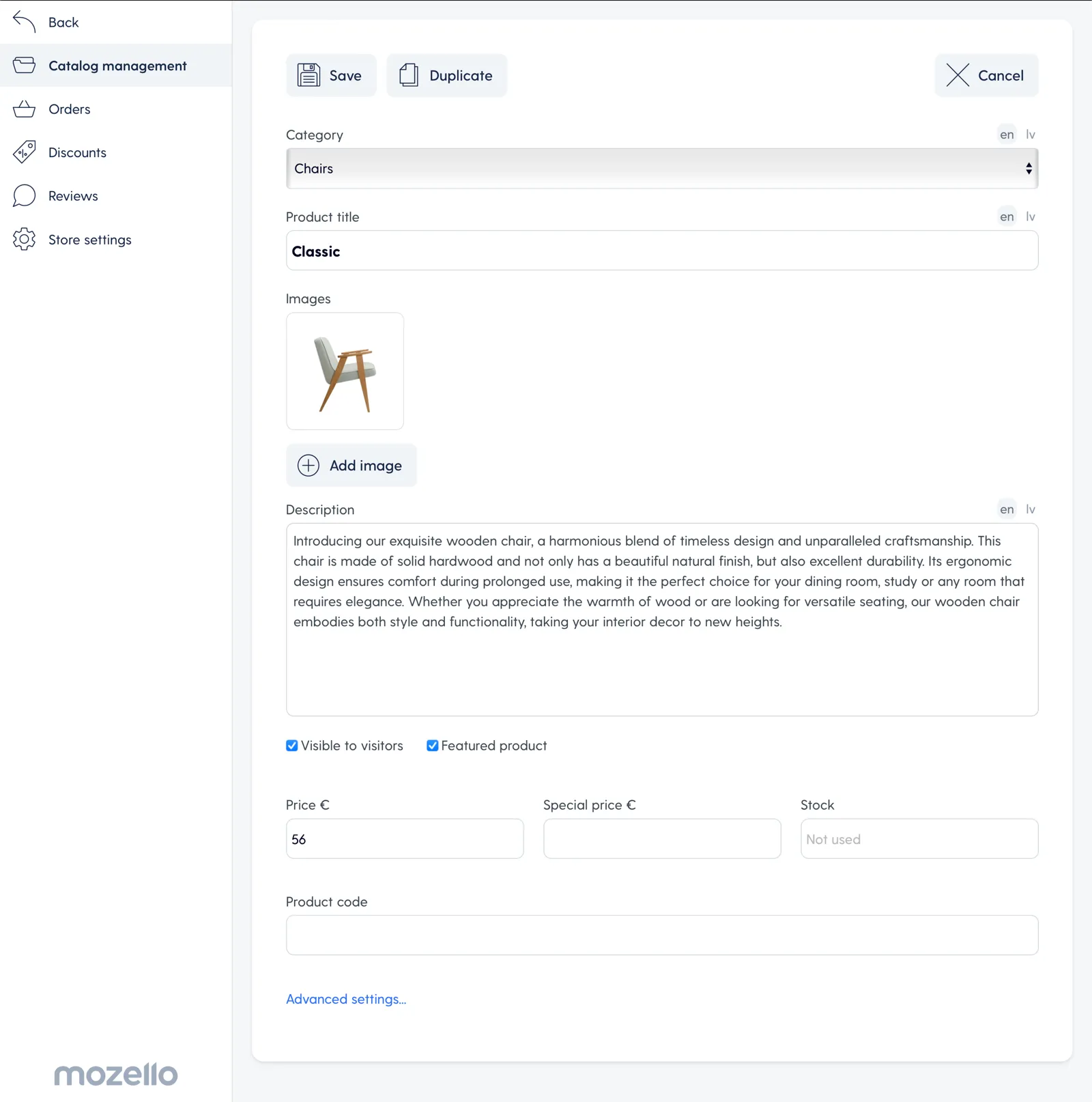The width and height of the screenshot is (1092, 1102).
Task: Click the Catalog management folder icon
Action: point(24,66)
